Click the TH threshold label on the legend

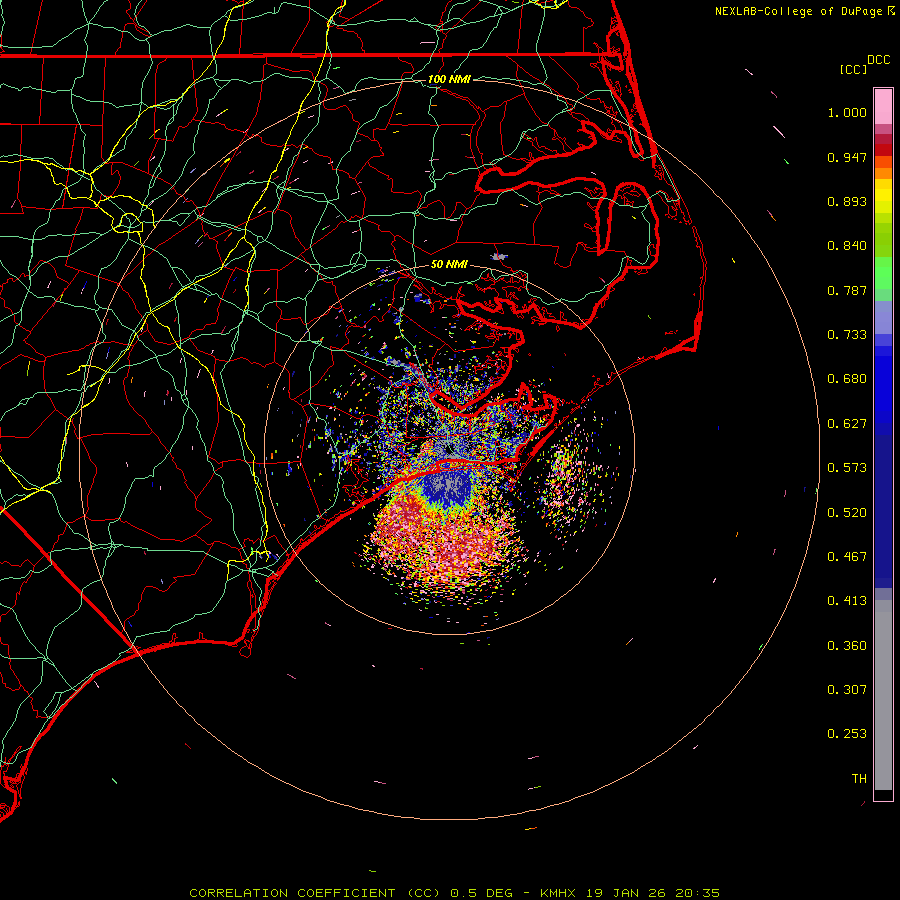pos(859,779)
